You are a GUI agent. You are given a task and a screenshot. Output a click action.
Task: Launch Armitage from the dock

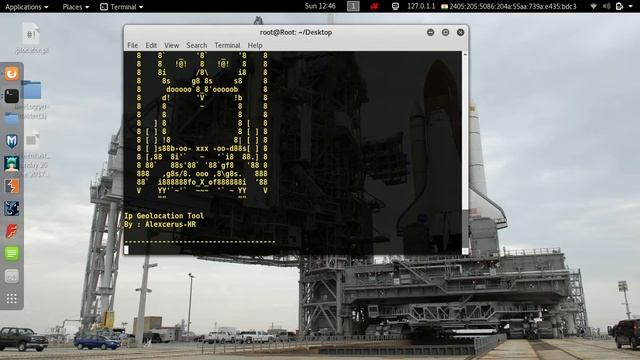11,163
